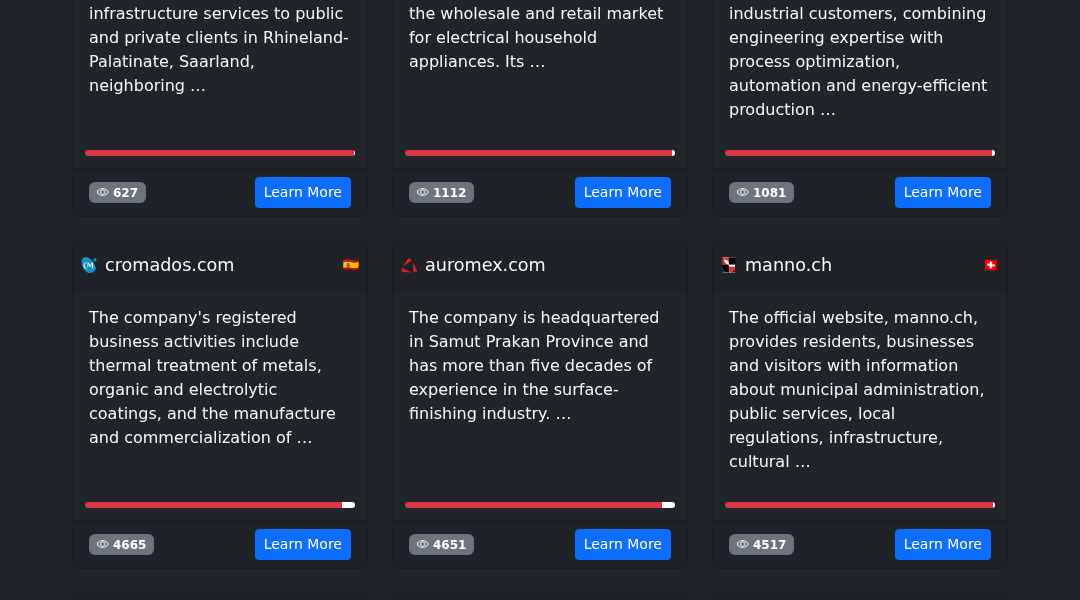The image size is (1080, 600).
Task: Select Learn More beside the 1112 views badge
Action: tap(623, 192)
